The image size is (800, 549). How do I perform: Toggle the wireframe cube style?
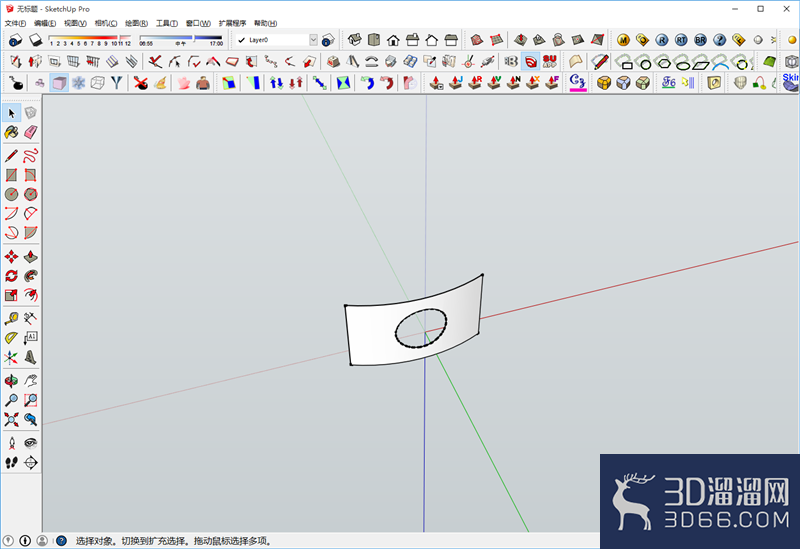coord(97,82)
